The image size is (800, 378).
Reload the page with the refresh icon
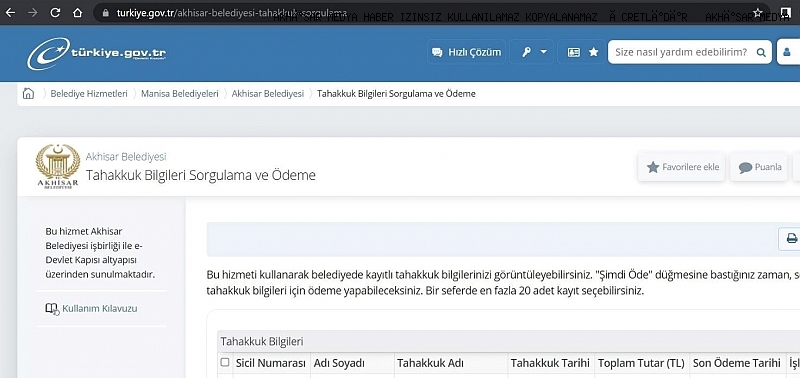[55, 12]
